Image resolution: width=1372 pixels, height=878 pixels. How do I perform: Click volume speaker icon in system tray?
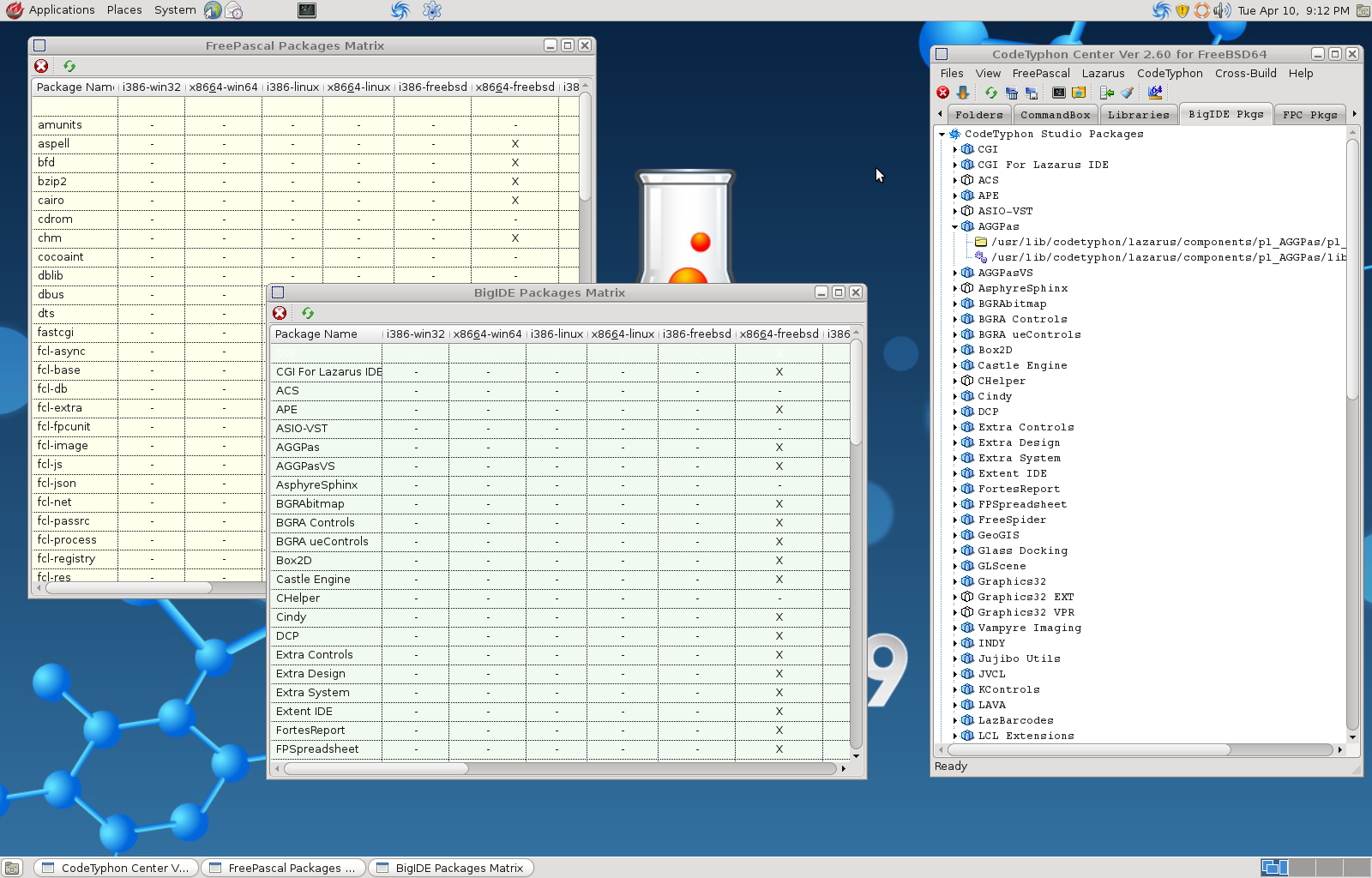(1222, 10)
